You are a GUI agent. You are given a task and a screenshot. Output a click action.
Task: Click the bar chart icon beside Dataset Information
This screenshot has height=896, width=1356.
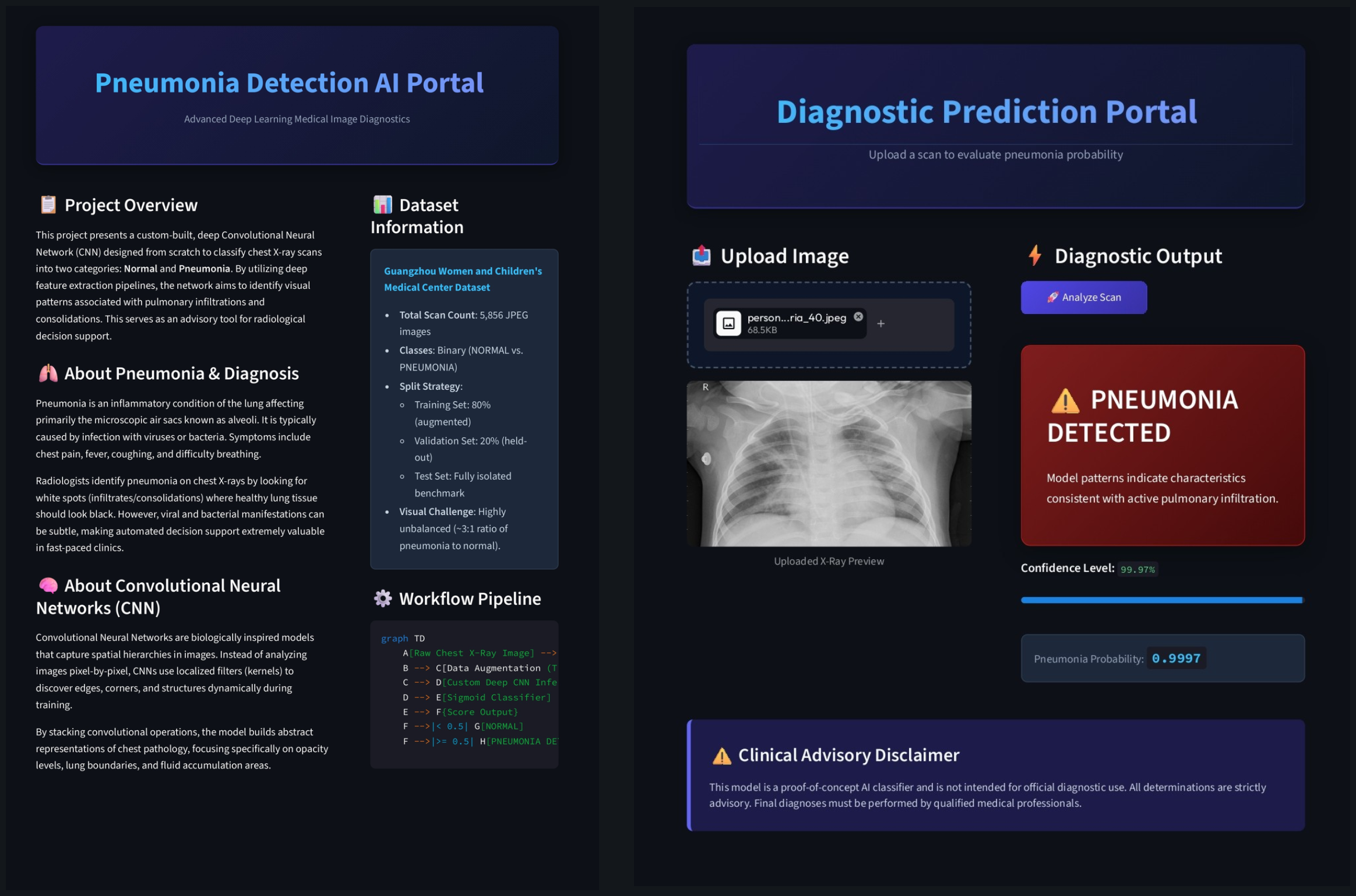(382, 204)
